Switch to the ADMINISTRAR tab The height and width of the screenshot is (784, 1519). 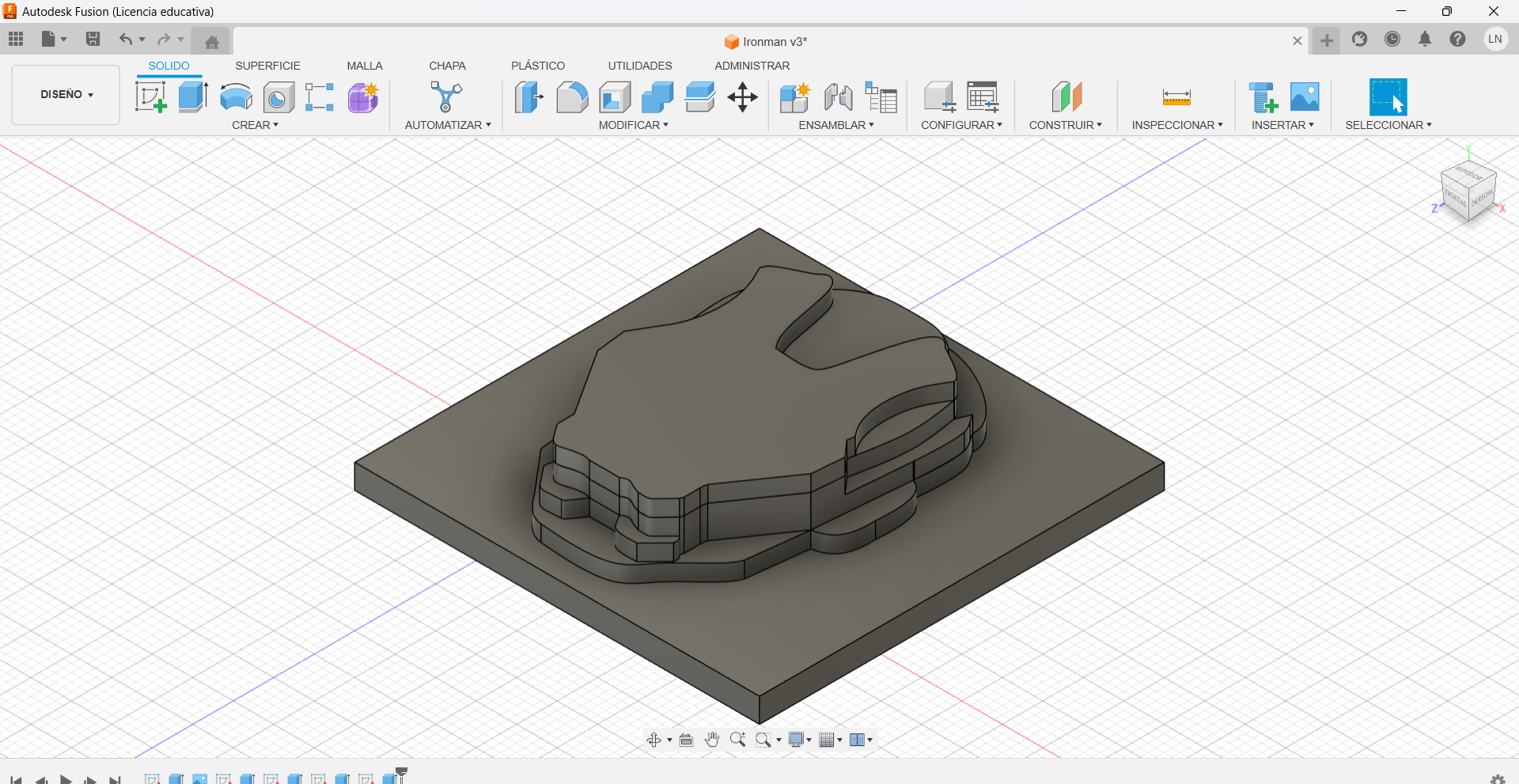coord(752,66)
